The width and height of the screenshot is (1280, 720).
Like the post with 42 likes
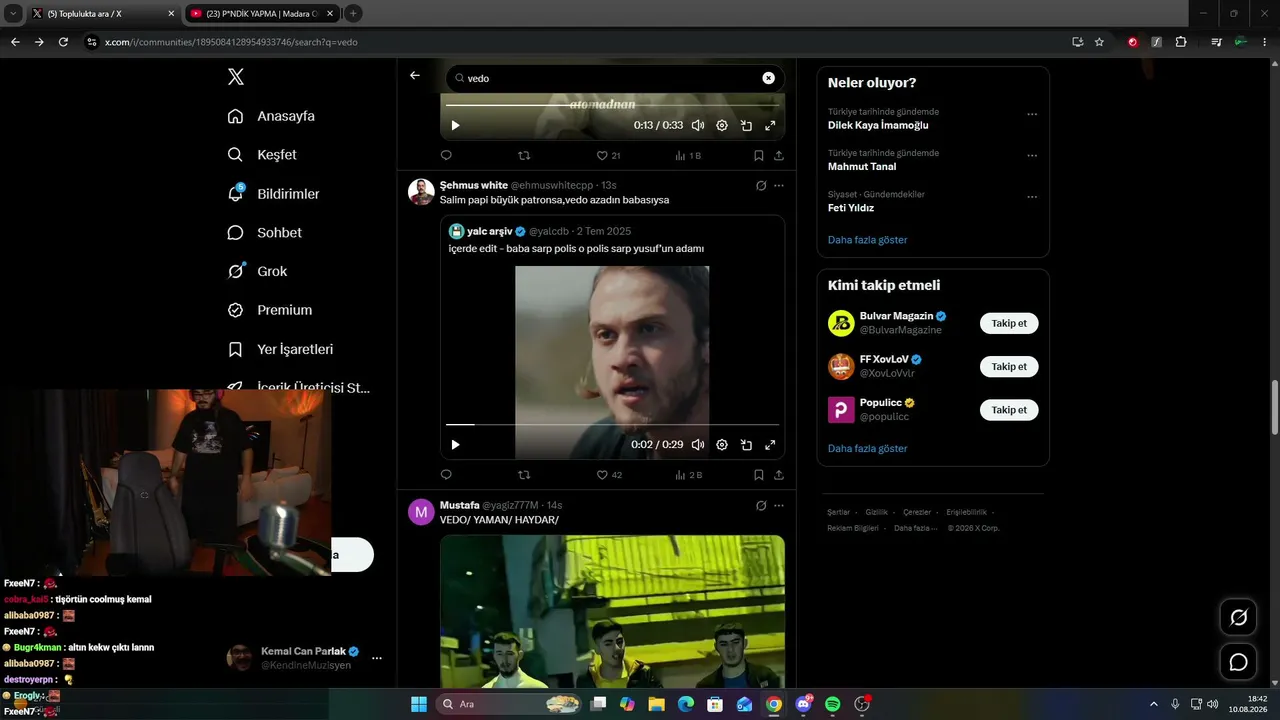coord(609,475)
